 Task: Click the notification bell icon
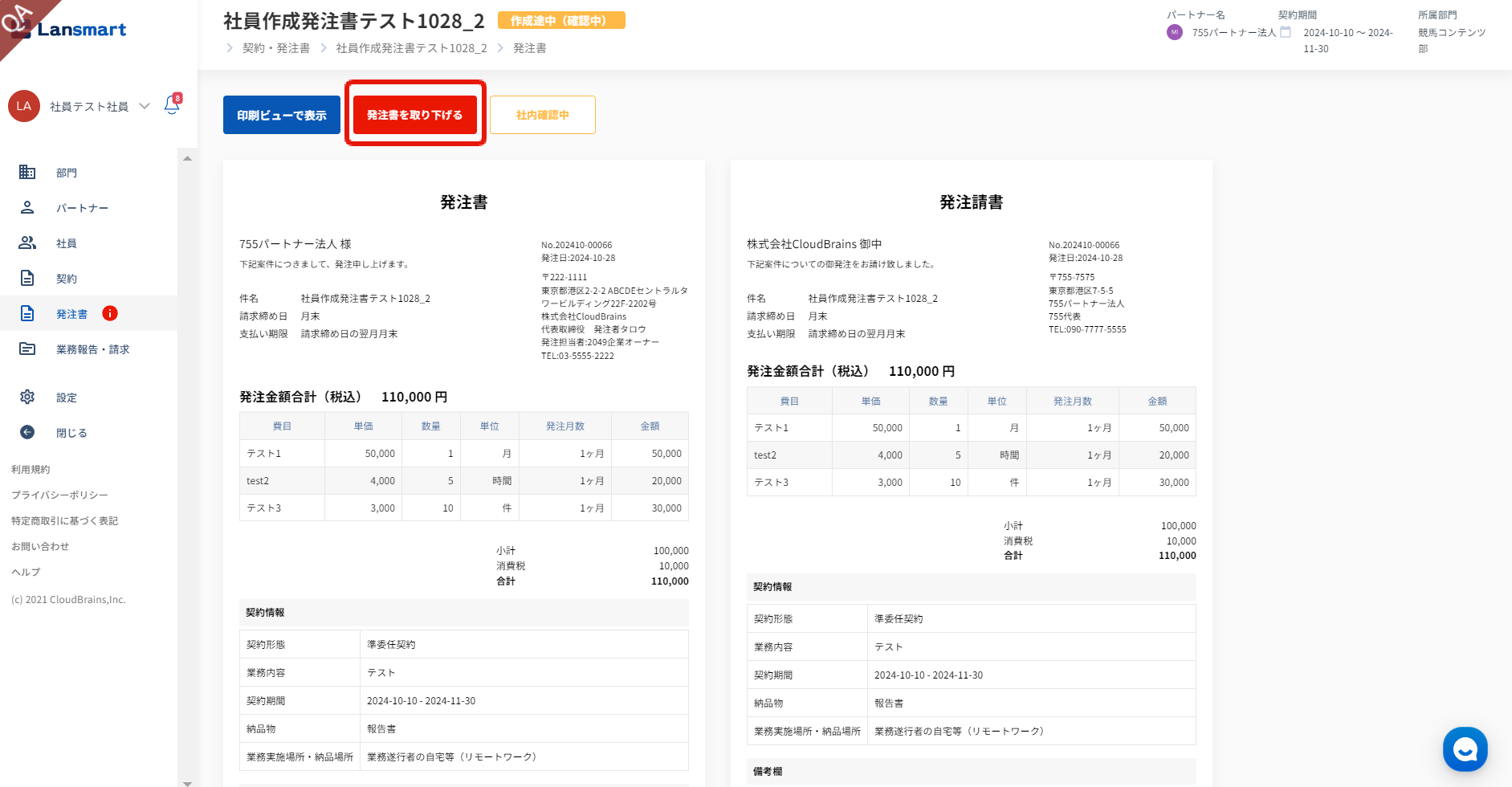click(x=172, y=105)
